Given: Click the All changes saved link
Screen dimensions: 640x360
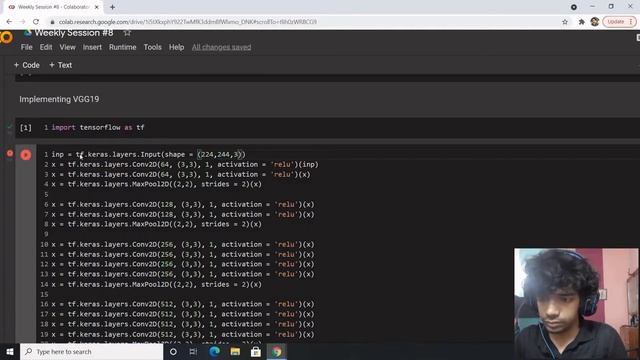Looking at the screenshot, I should click(x=221, y=47).
